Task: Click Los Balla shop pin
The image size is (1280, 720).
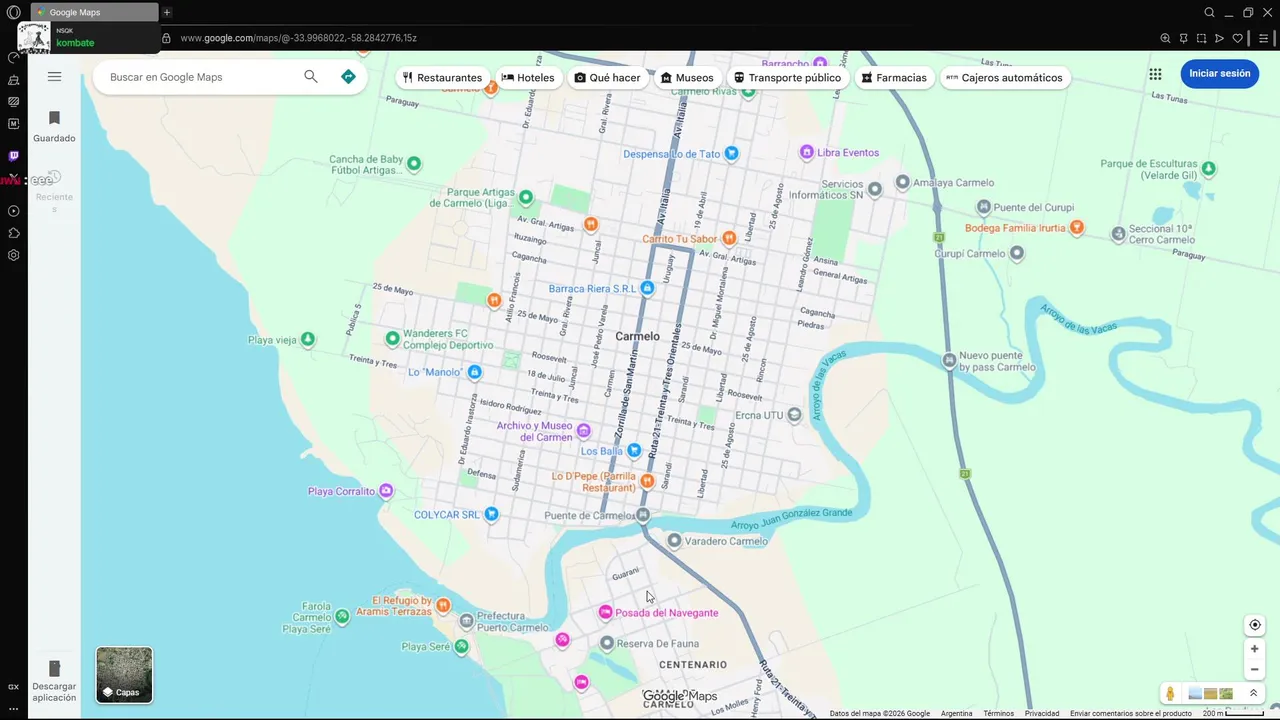Action: pos(634,451)
